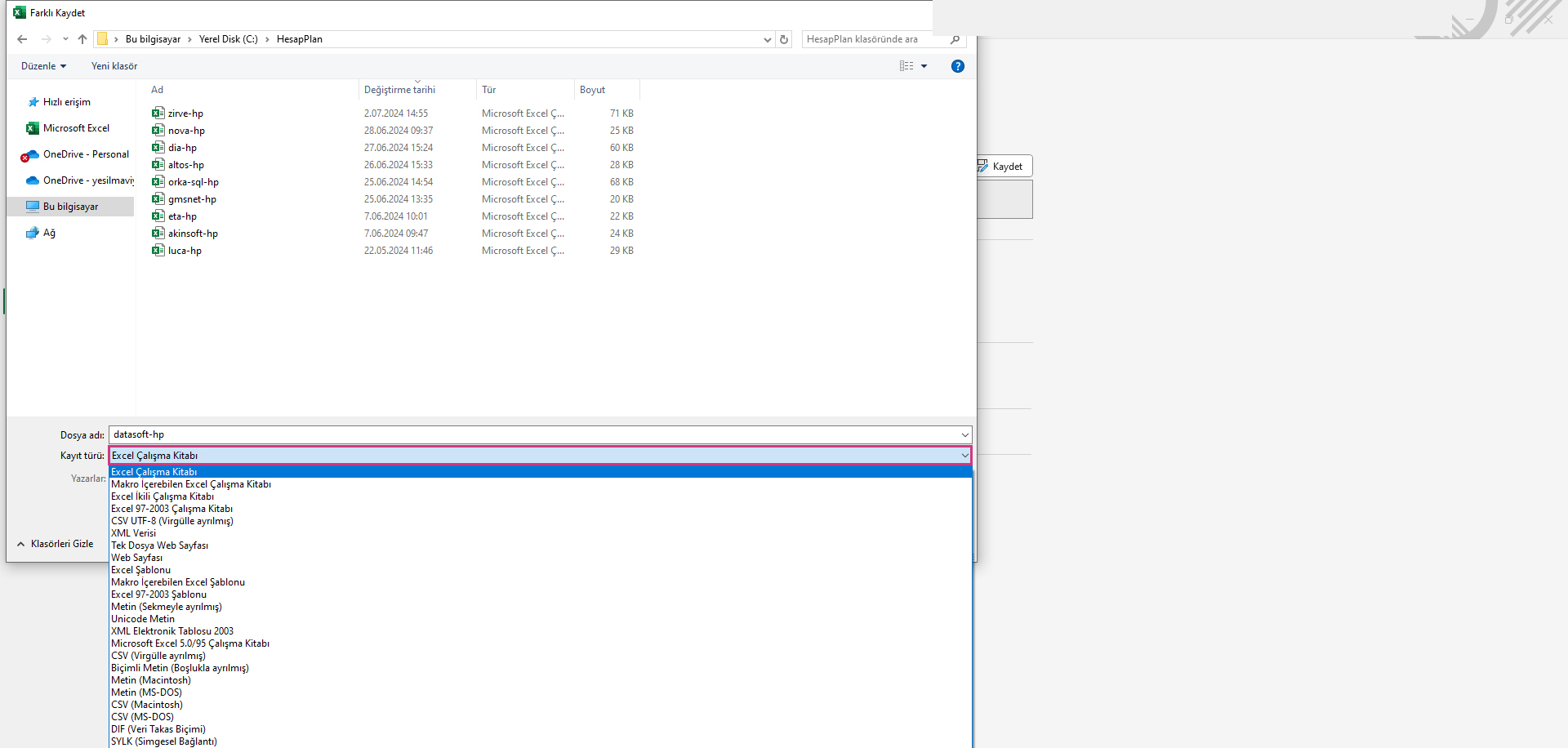The height and width of the screenshot is (748, 1568).
Task: Choose CSV UTF-8 (Virgülle ayrılmış) format
Action: (172, 521)
